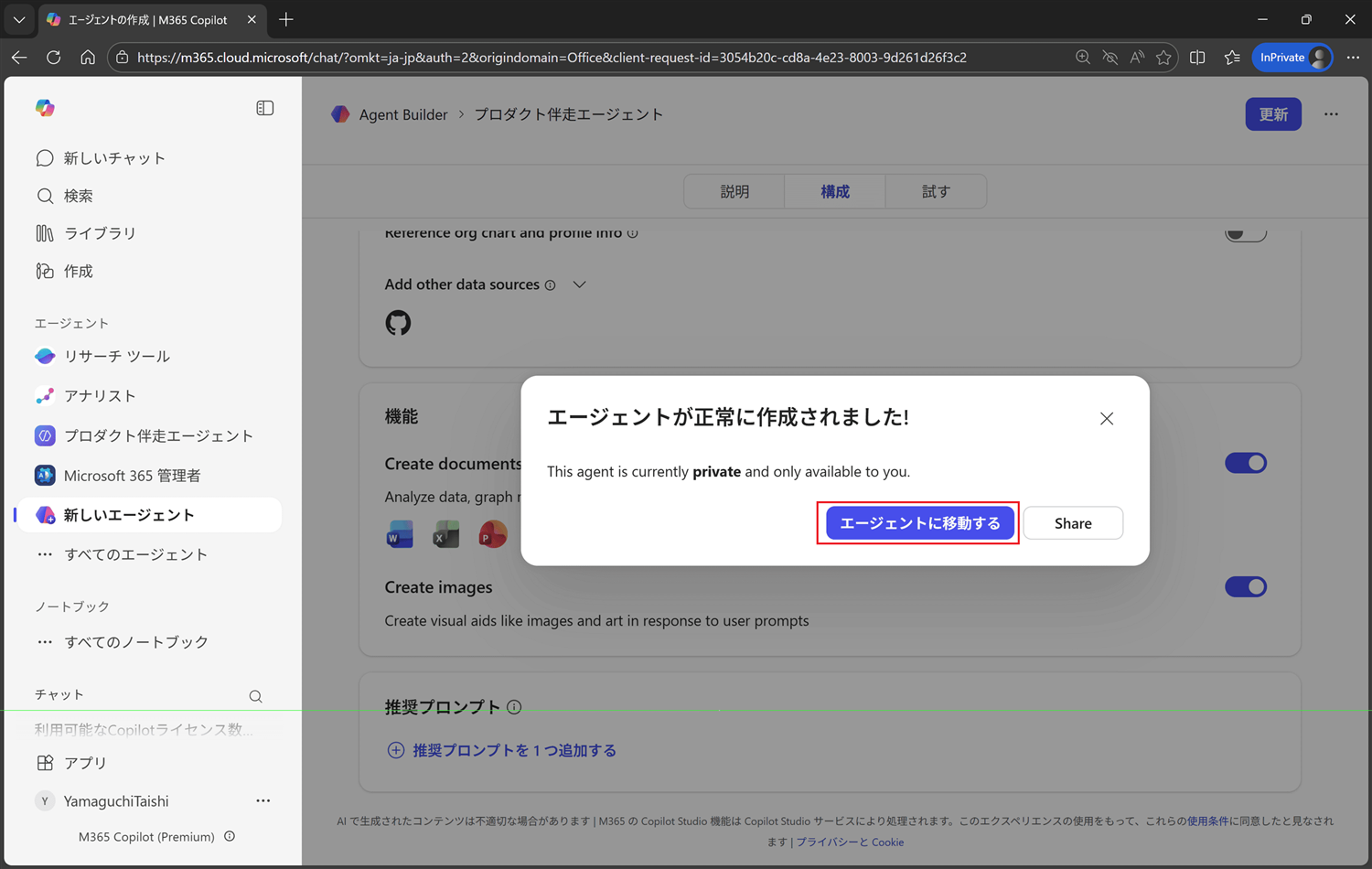Viewport: 1372px width, 869px height.
Task: Switch to the 試す tab
Action: [x=936, y=191]
